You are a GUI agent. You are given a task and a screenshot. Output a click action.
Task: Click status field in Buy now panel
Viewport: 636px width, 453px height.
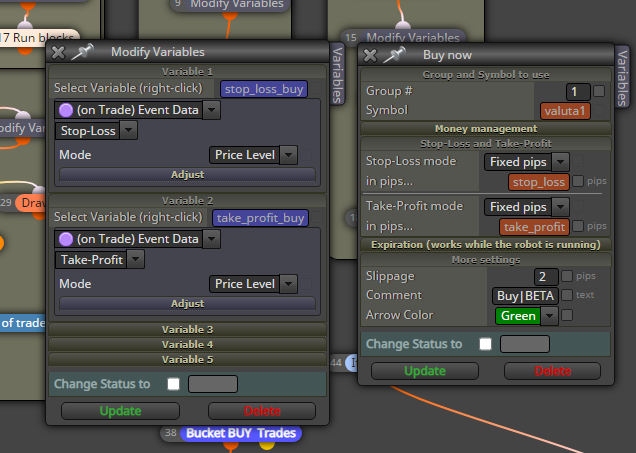point(525,344)
